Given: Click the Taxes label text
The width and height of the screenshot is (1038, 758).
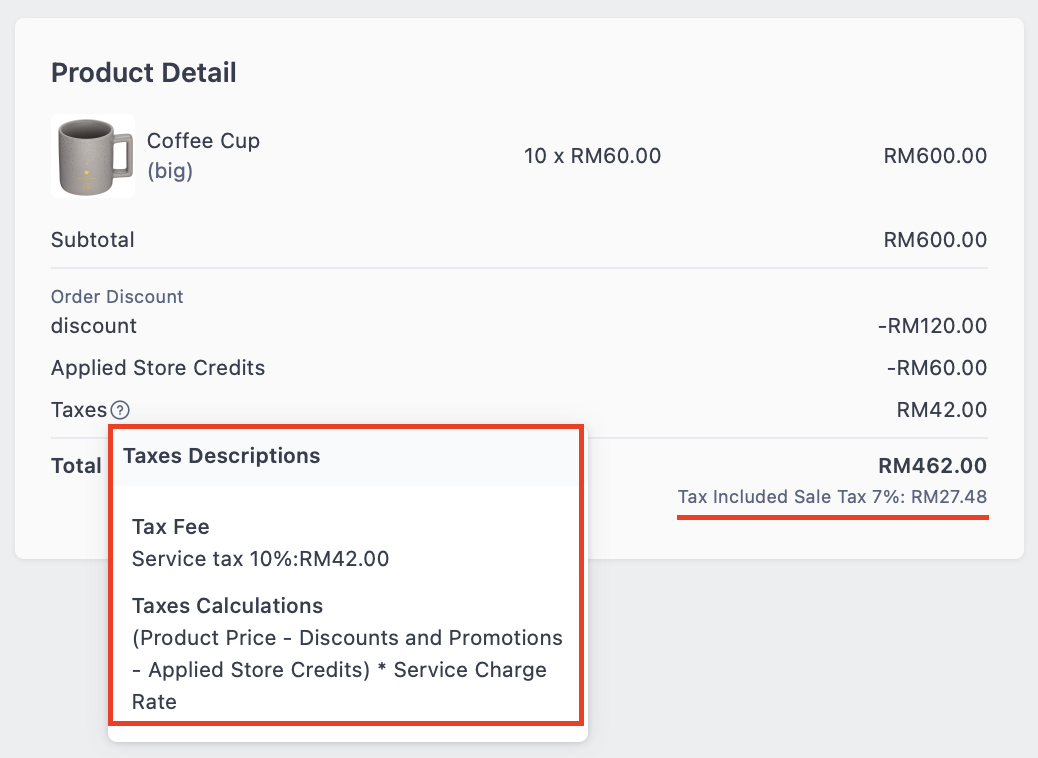Looking at the screenshot, I should click(79, 410).
